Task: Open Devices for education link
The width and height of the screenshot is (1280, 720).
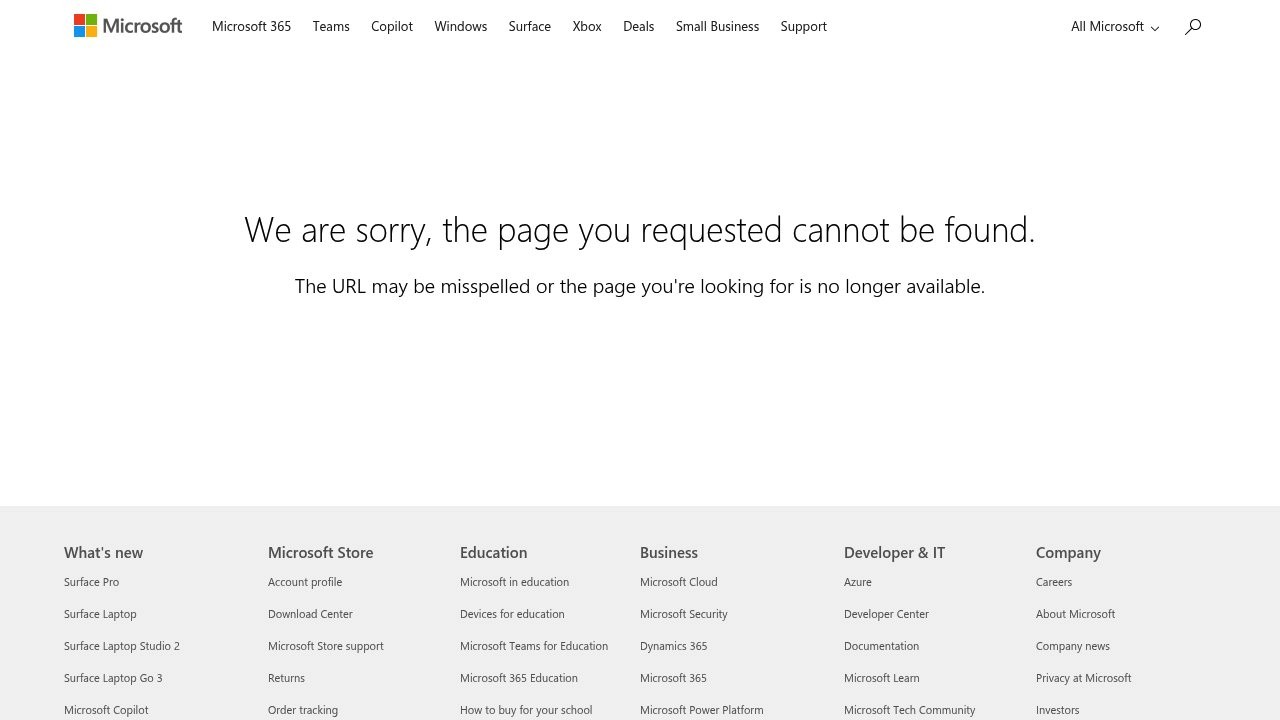Action: coord(512,614)
